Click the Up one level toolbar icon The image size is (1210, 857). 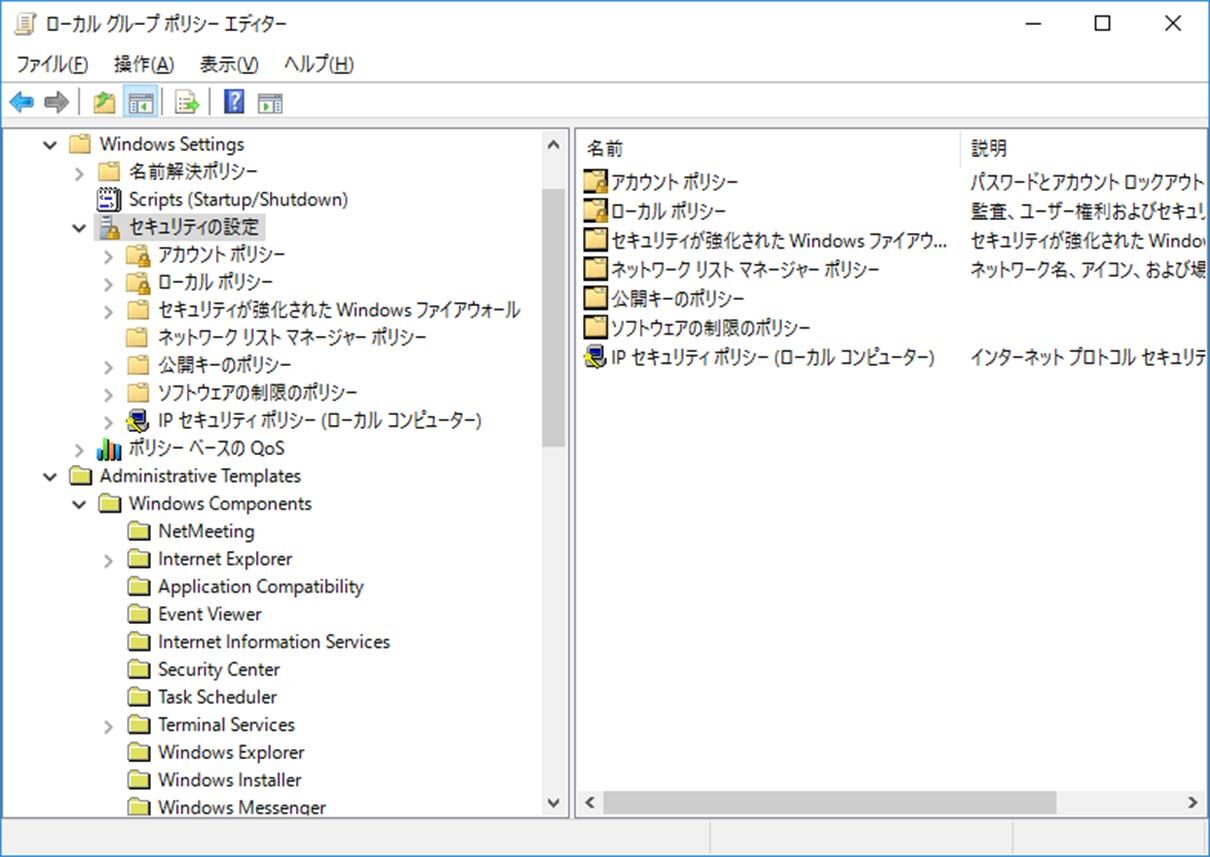(x=103, y=101)
